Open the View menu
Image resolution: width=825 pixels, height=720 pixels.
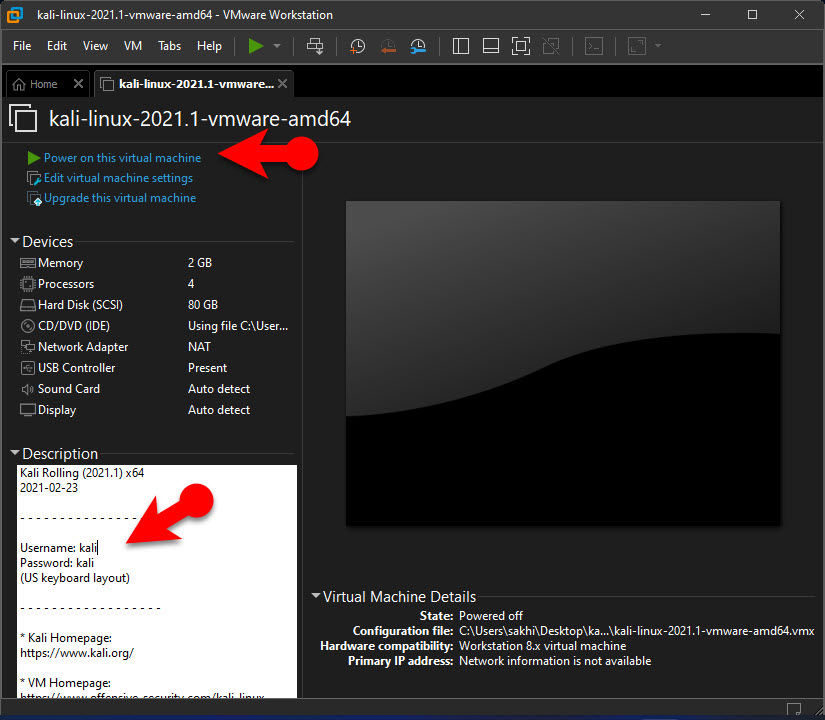[x=95, y=46]
